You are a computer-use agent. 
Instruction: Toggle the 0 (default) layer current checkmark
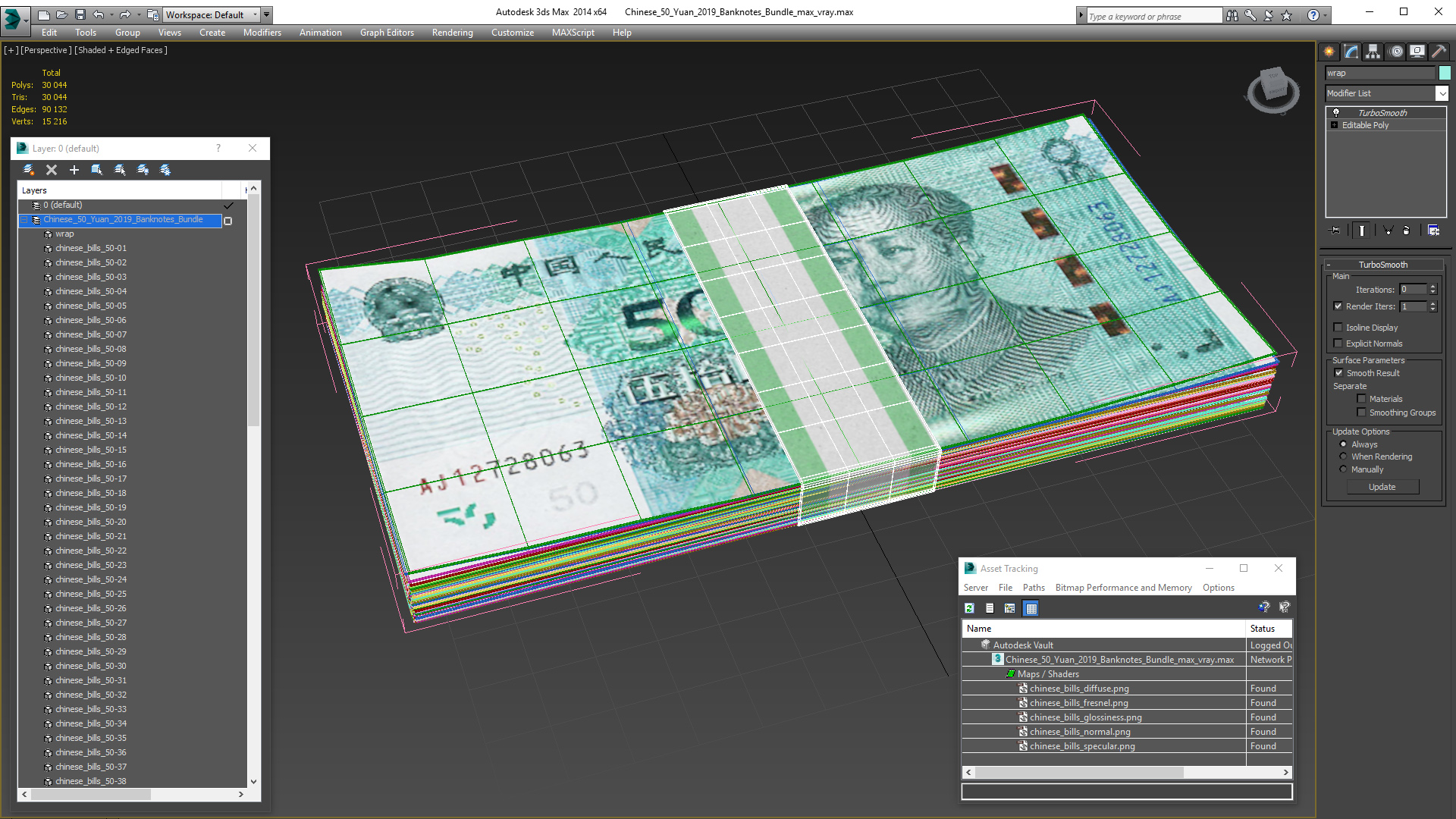tap(228, 206)
